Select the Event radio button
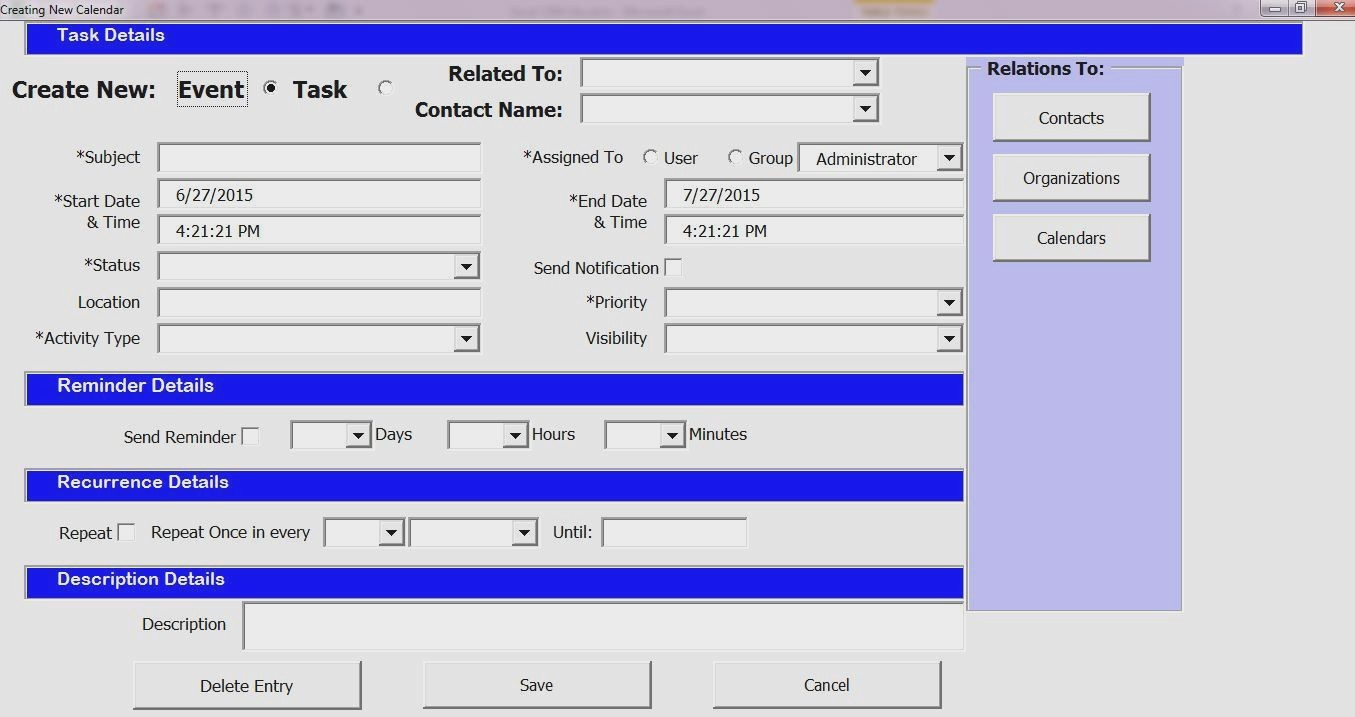 [270, 88]
